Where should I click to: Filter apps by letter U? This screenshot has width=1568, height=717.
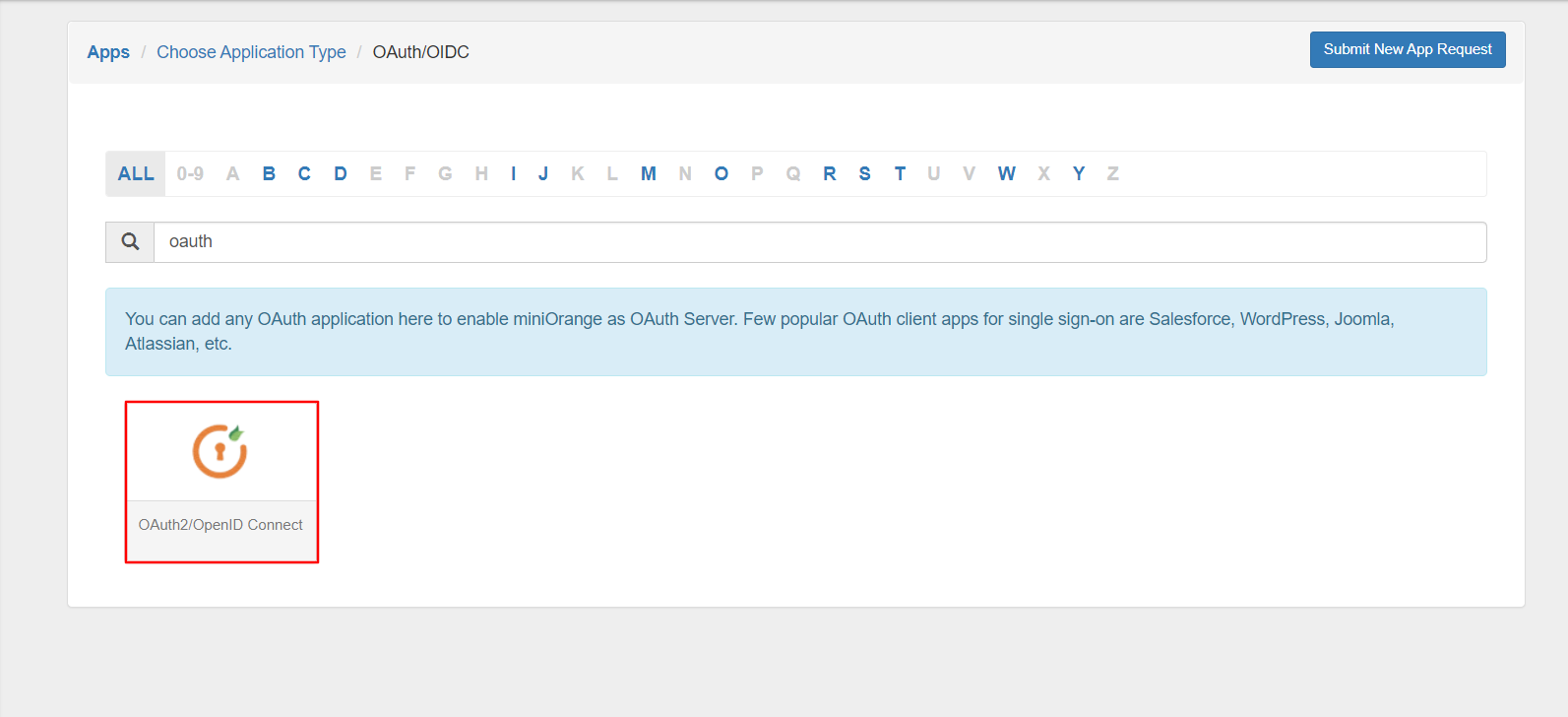point(934,174)
